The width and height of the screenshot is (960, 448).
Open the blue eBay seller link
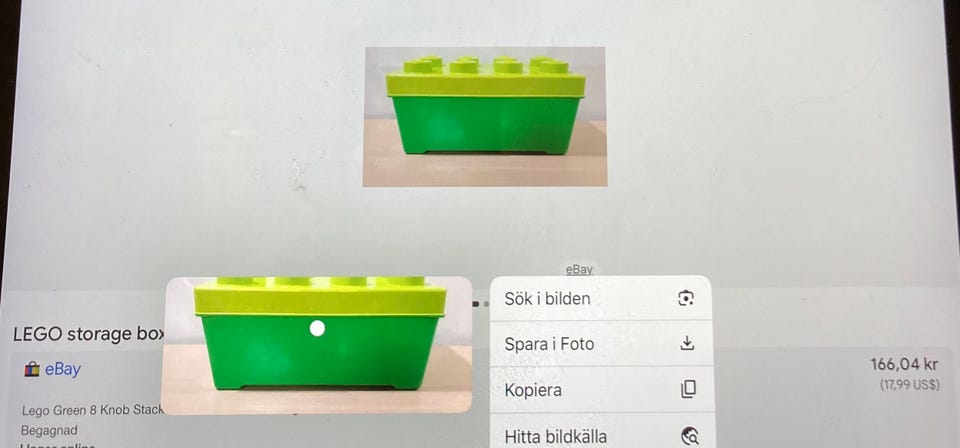[x=62, y=370]
